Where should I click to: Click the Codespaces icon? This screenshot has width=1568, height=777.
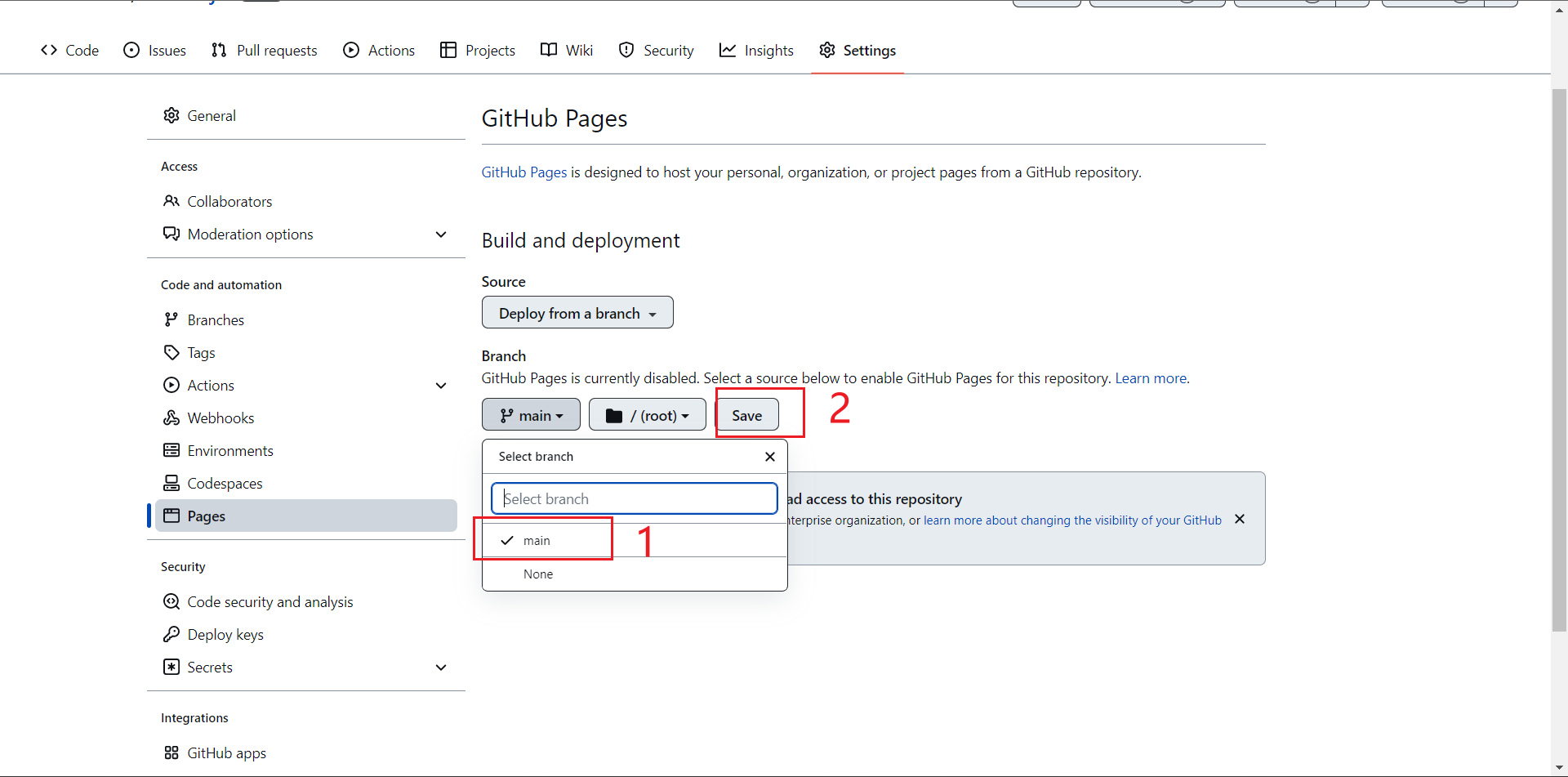[171, 483]
